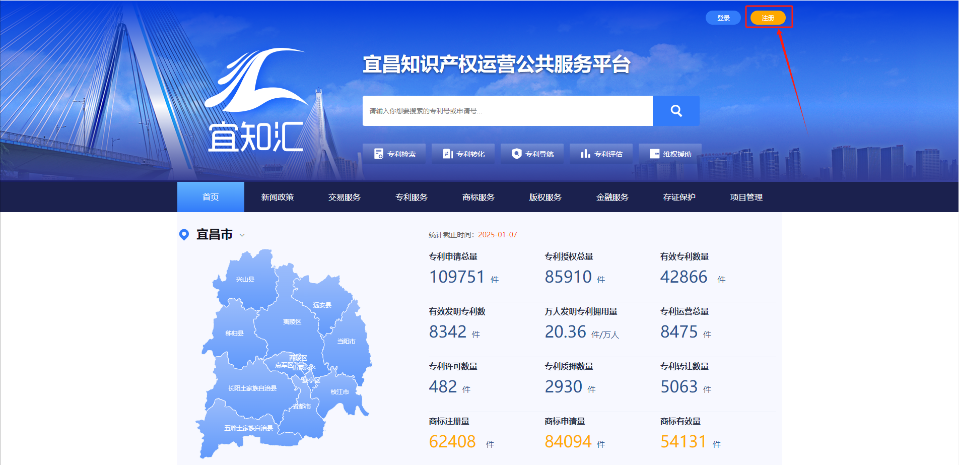Open 专利评估 bar chart shortcut
The width and height of the screenshot is (959, 465).
(601, 154)
